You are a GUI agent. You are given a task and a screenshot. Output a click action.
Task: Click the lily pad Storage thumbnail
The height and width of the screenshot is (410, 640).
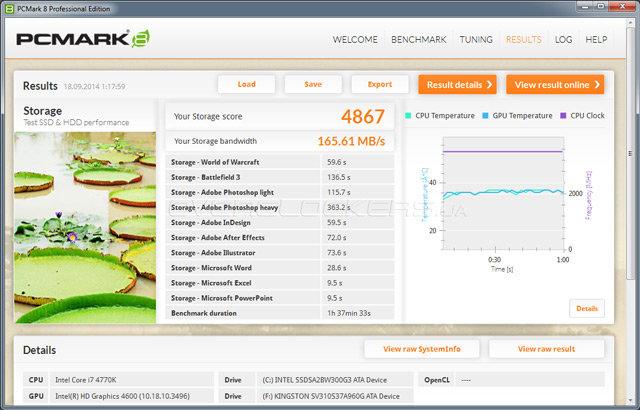coord(85,227)
